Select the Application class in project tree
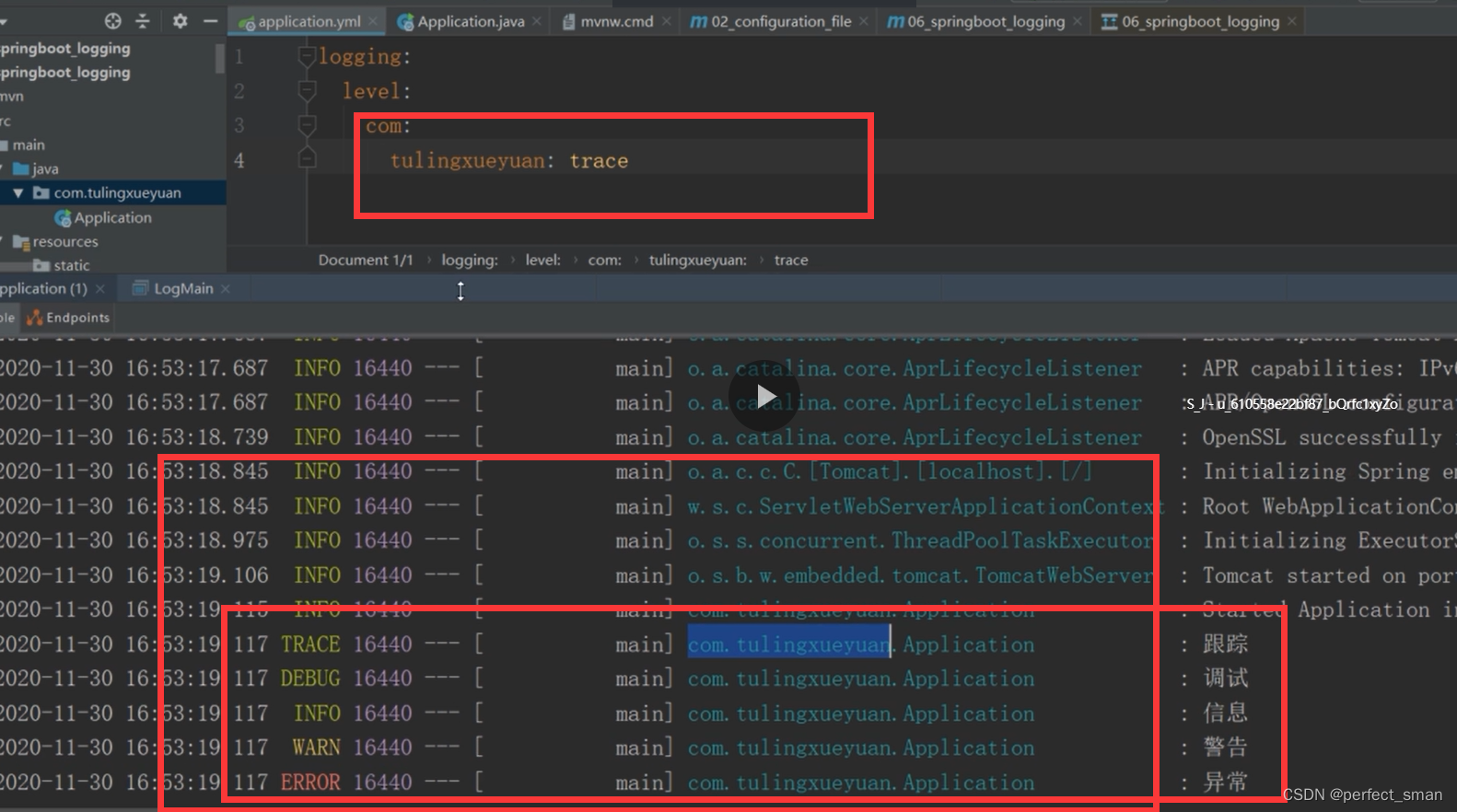Image resolution: width=1457 pixels, height=812 pixels. 113,218
